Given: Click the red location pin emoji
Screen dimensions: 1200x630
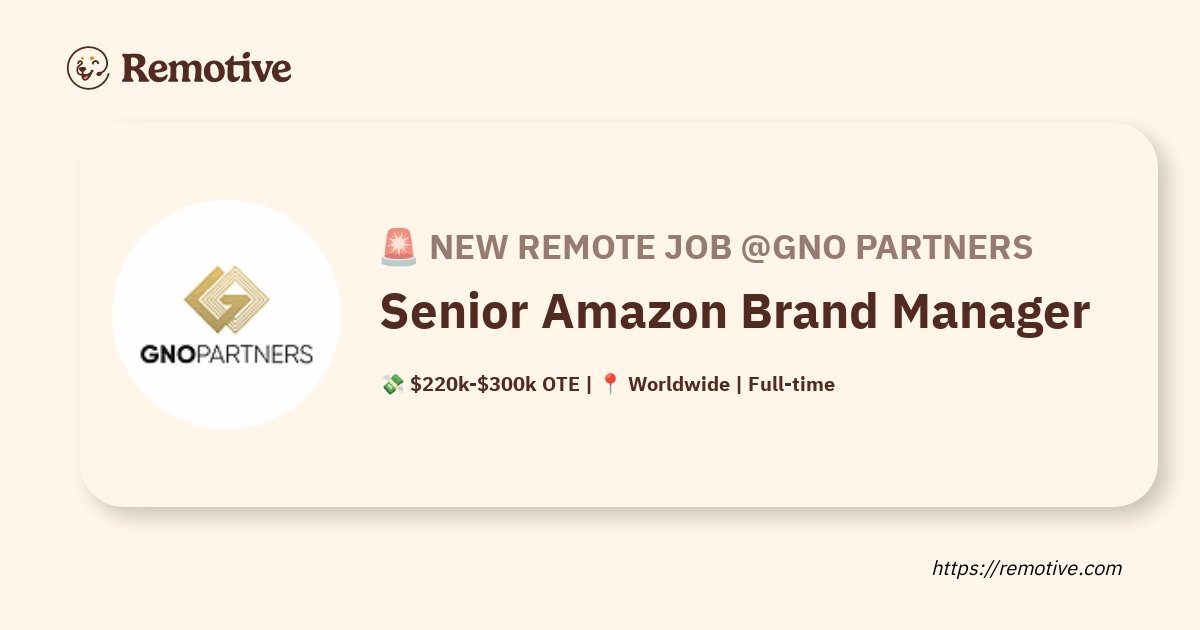Looking at the screenshot, I should [x=611, y=384].
